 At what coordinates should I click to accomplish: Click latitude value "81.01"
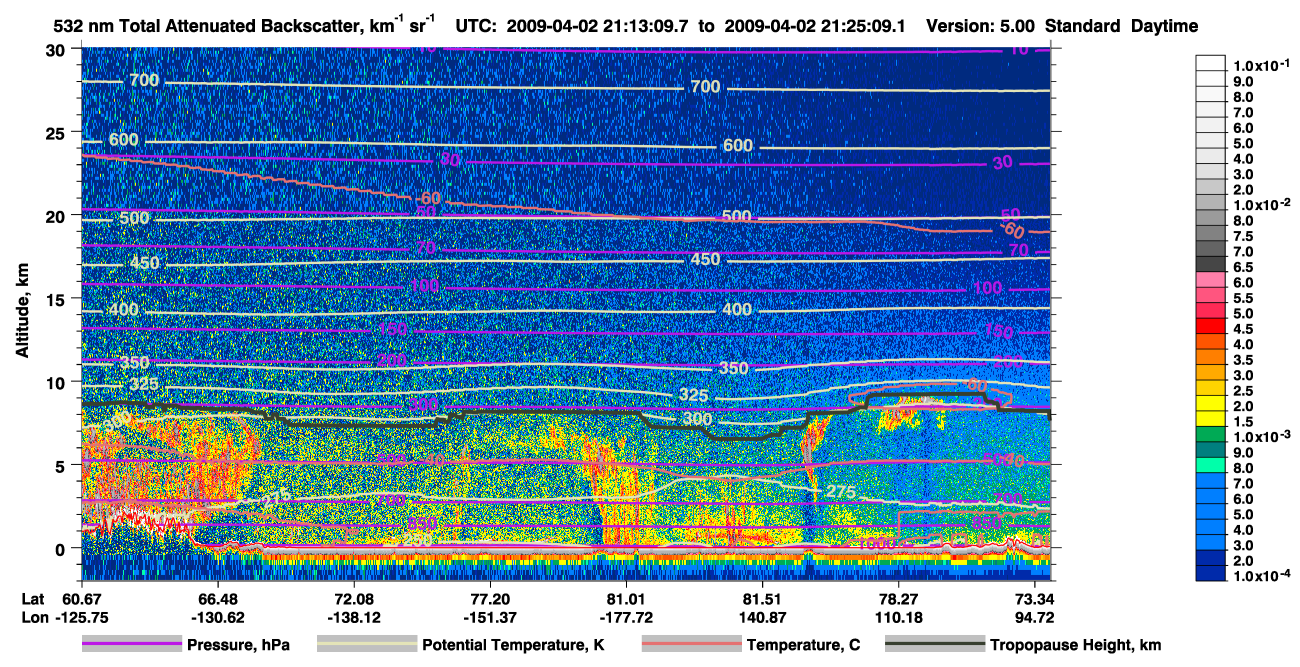point(626,598)
